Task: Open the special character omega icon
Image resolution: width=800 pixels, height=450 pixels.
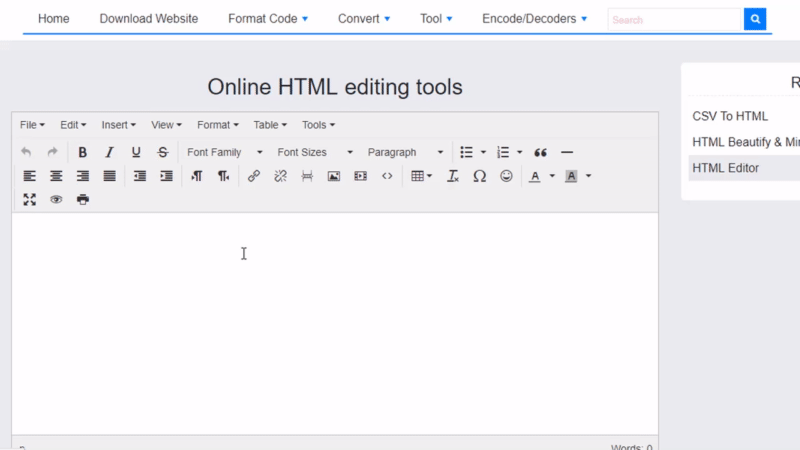Action: pos(479,176)
